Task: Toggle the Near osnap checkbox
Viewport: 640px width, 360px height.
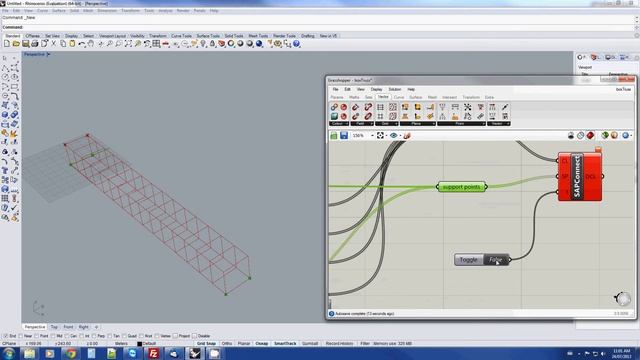Action: pos(21,336)
